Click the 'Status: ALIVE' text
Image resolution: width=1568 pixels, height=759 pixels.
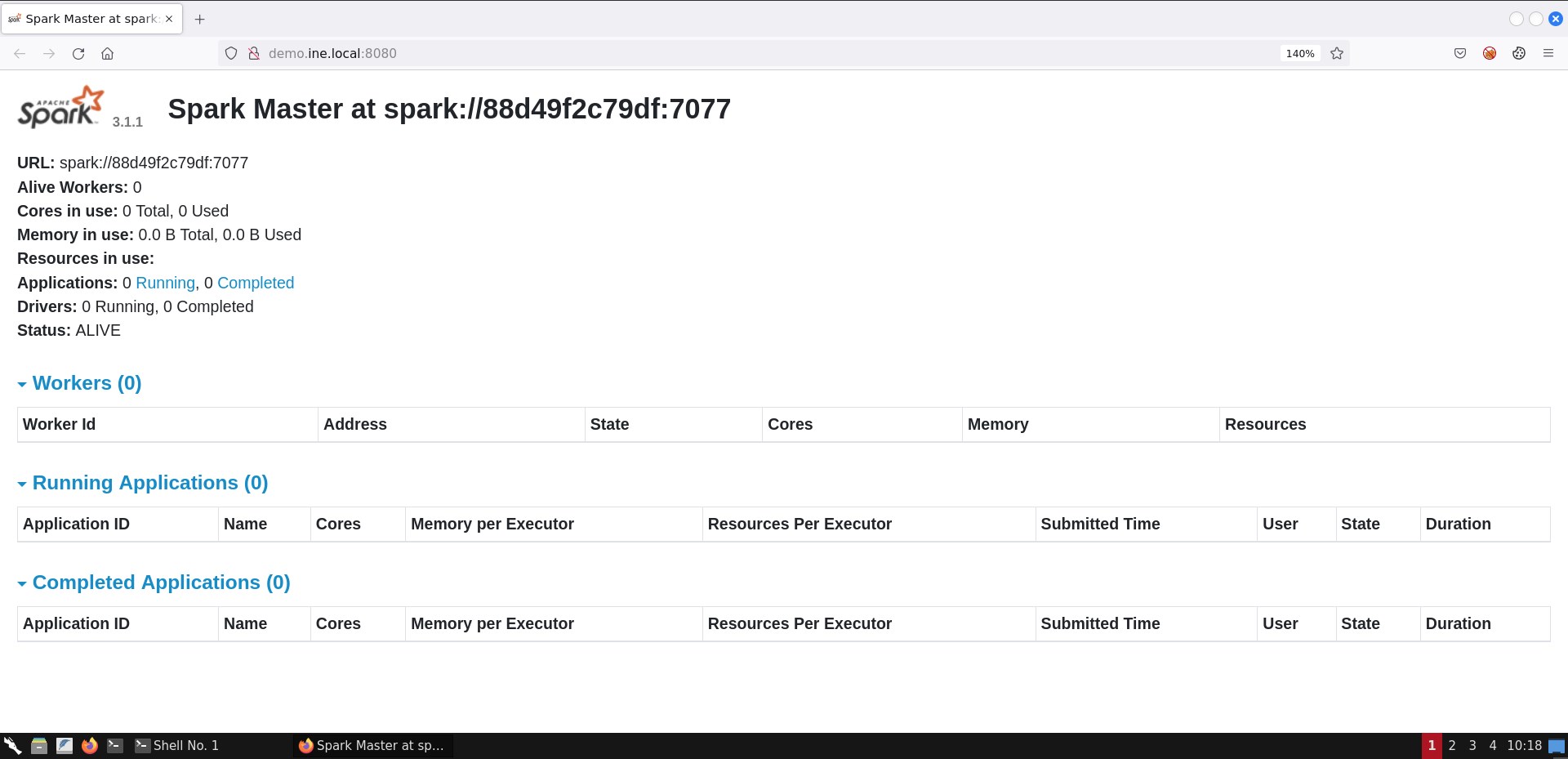69,330
